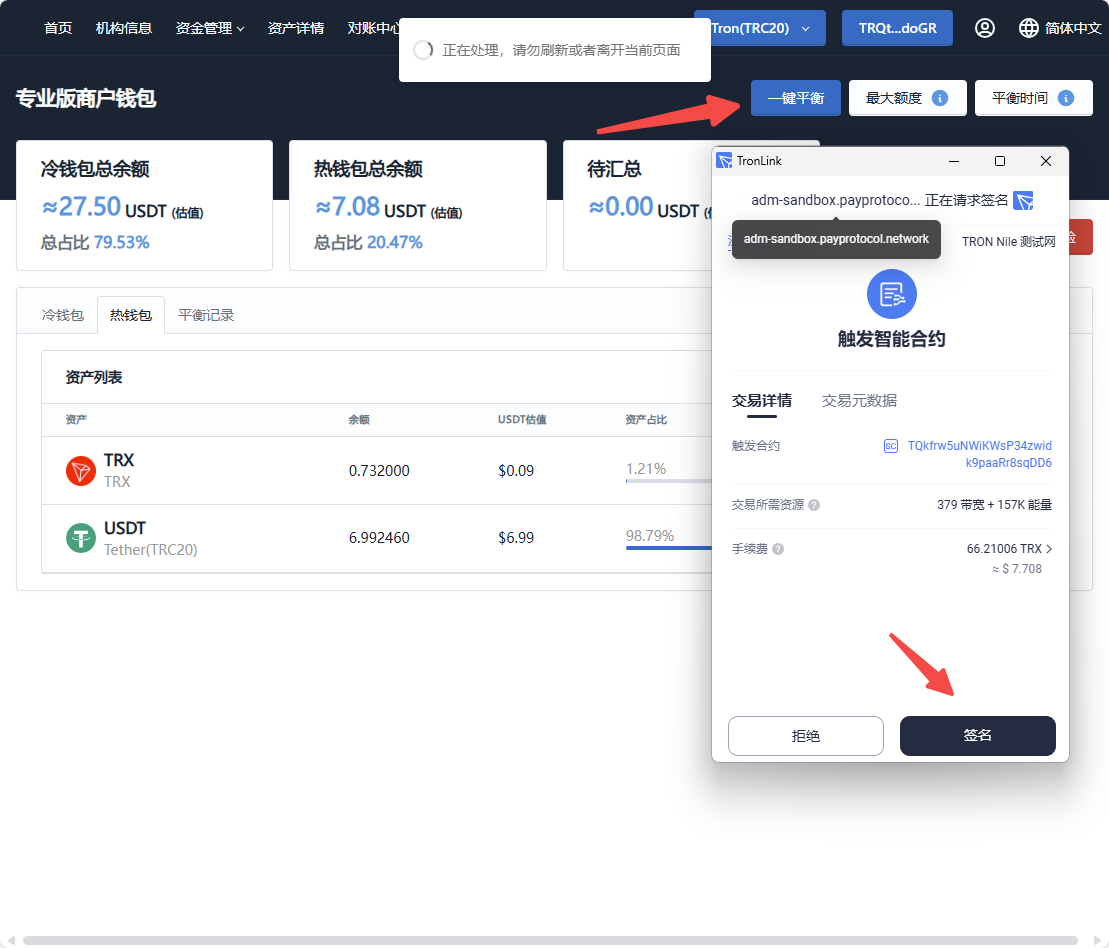Switch to the 冷钱包 tab
1109x948 pixels.
coord(62,315)
